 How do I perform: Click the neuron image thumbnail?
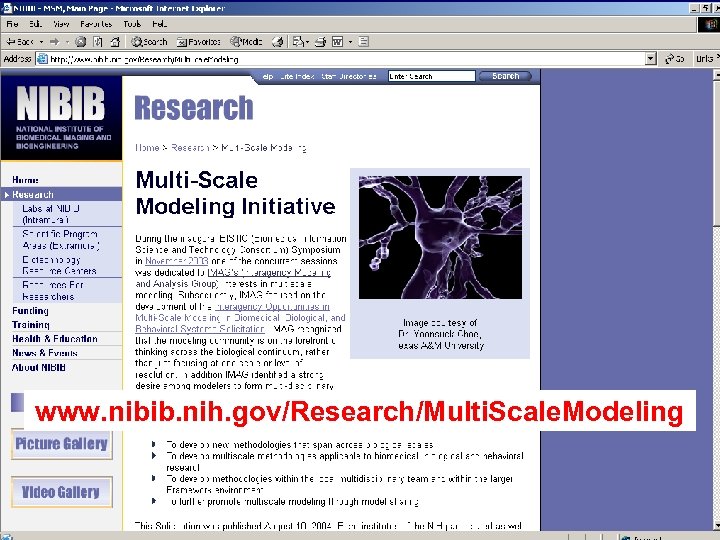tap(440, 237)
